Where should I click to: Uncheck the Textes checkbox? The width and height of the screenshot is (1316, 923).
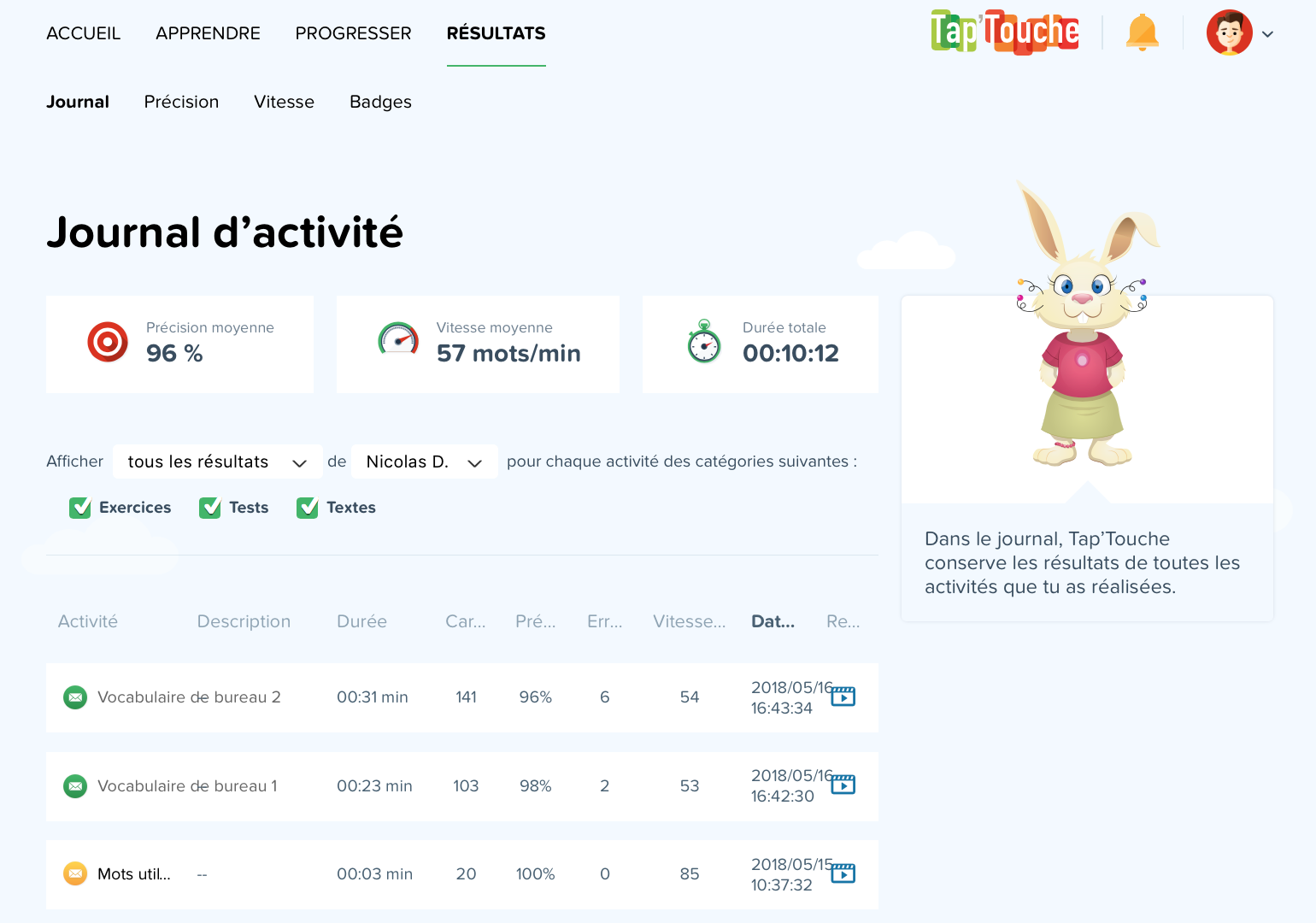point(308,508)
